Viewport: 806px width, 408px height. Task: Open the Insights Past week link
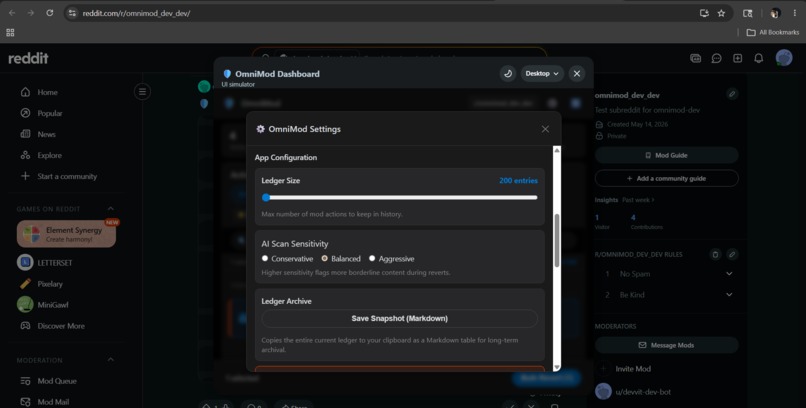(638, 199)
